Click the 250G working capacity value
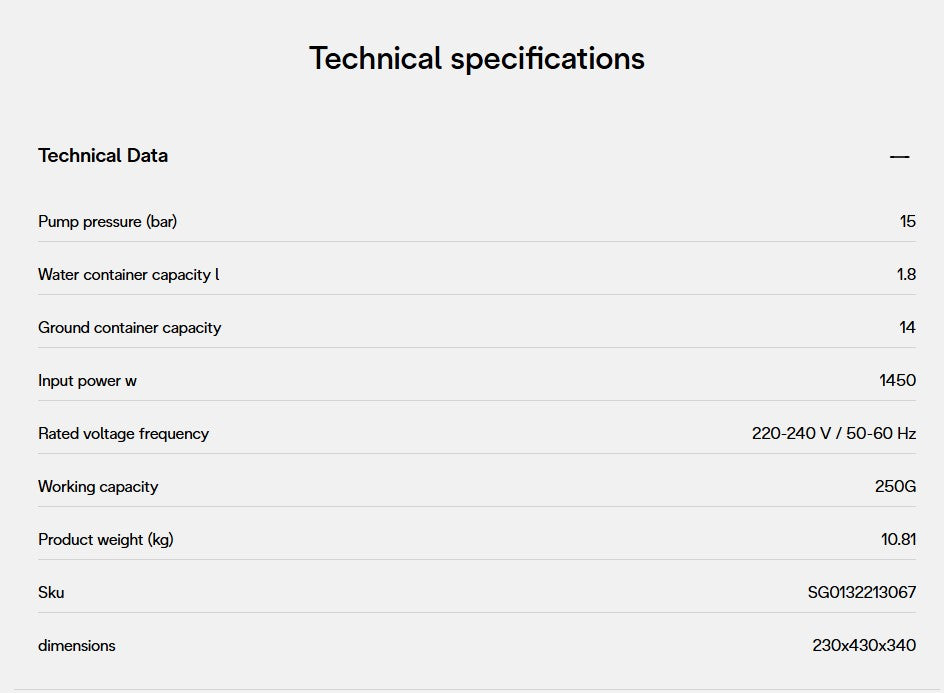The image size is (944, 693). coord(895,487)
